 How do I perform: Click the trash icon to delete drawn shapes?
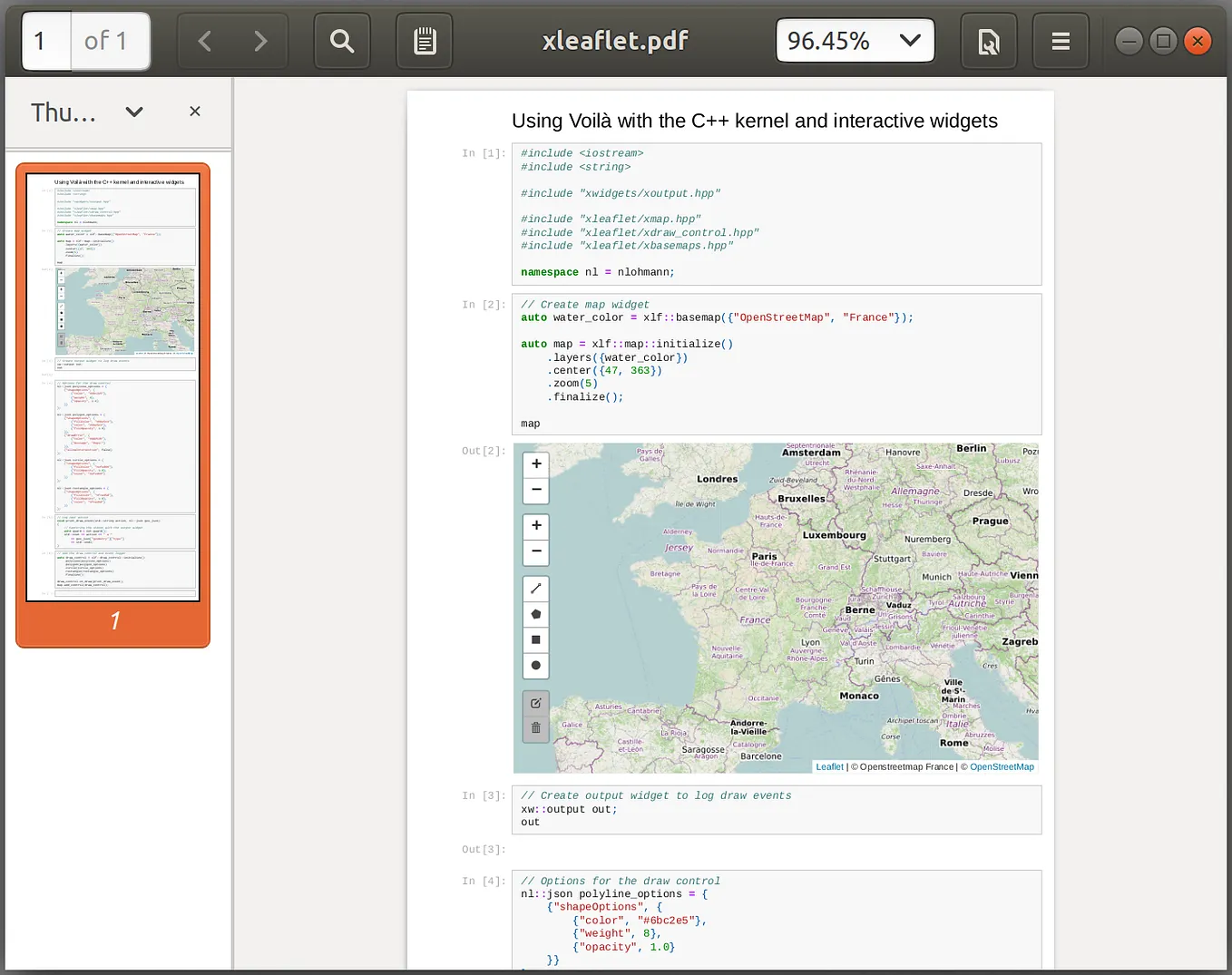point(535,726)
